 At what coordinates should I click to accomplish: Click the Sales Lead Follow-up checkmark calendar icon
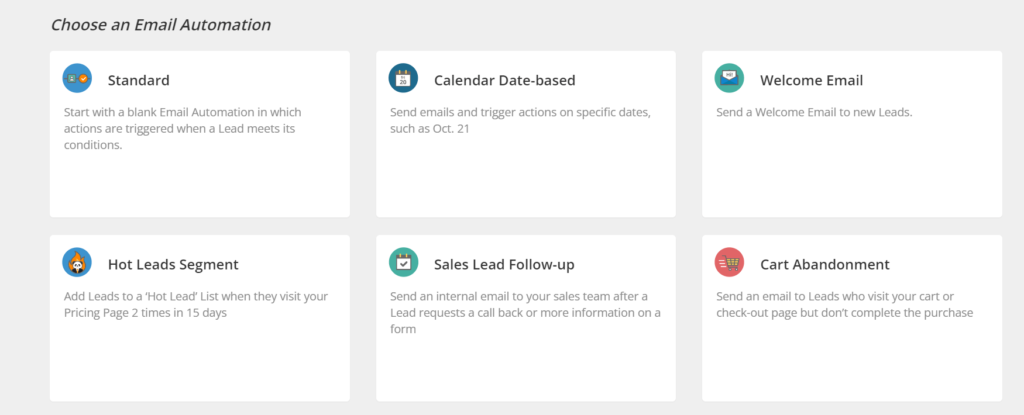point(403,262)
